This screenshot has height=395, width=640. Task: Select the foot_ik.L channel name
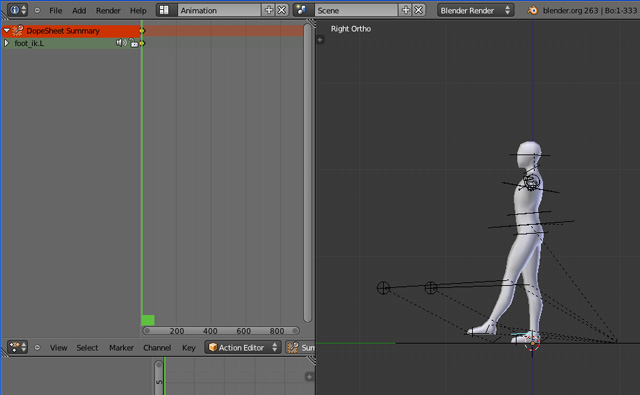pos(29,43)
